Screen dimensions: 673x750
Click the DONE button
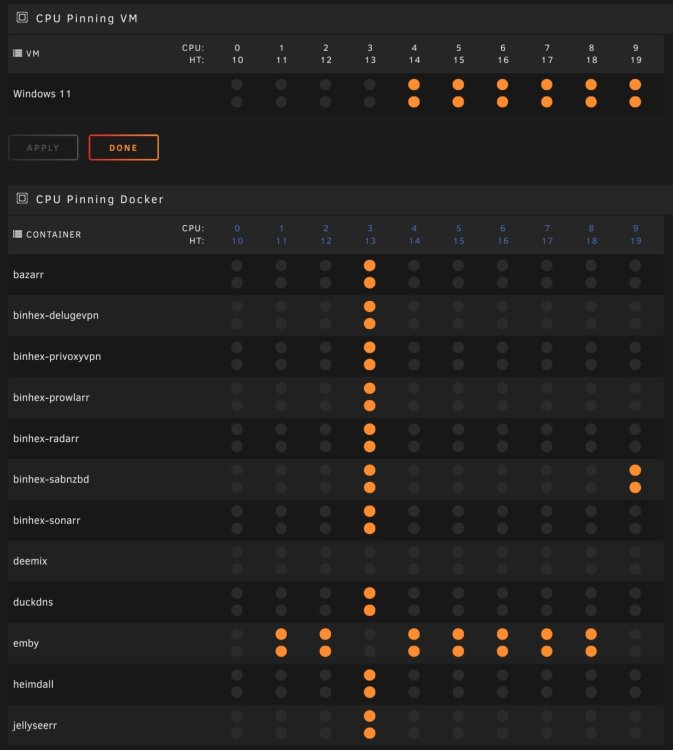click(x=123, y=147)
